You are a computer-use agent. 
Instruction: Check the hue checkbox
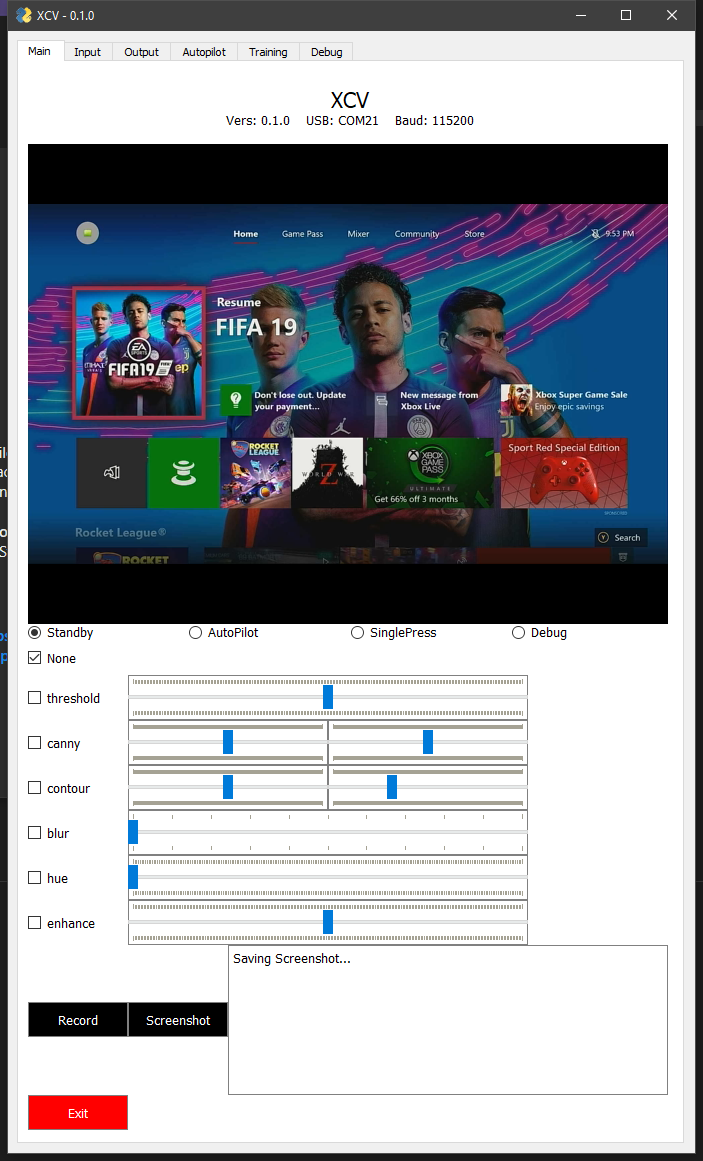point(35,877)
